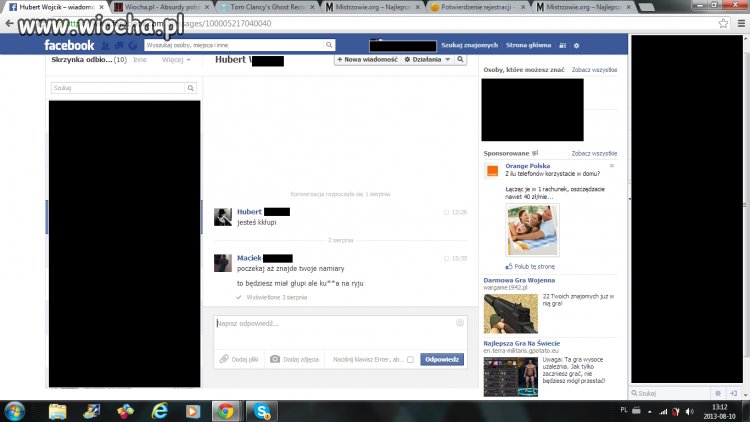The height and width of the screenshot is (422, 750).
Task: Click Dodaj zdjęcia camera button
Action: [x=294, y=359]
